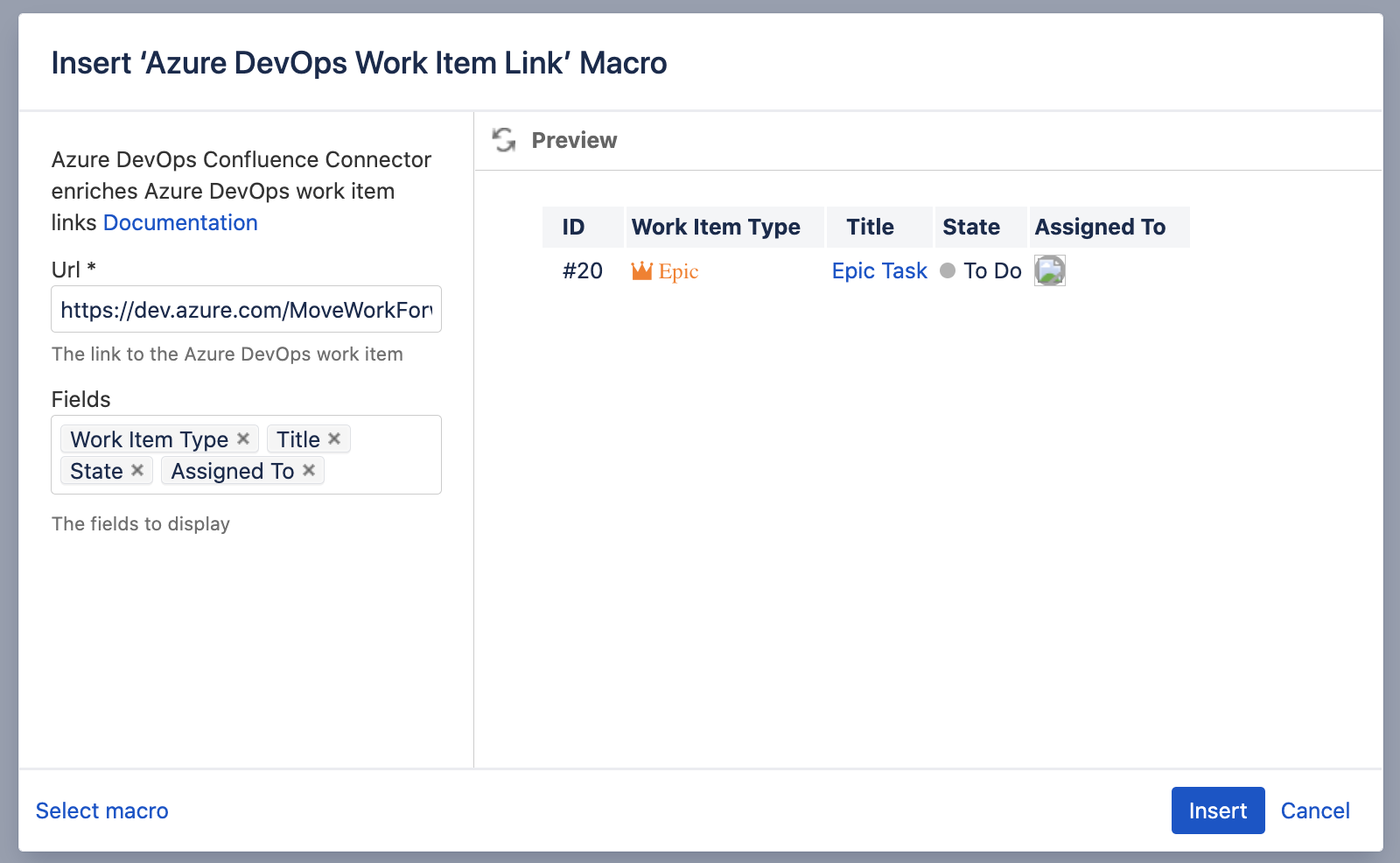
Task: Click the State column header
Action: 970,227
